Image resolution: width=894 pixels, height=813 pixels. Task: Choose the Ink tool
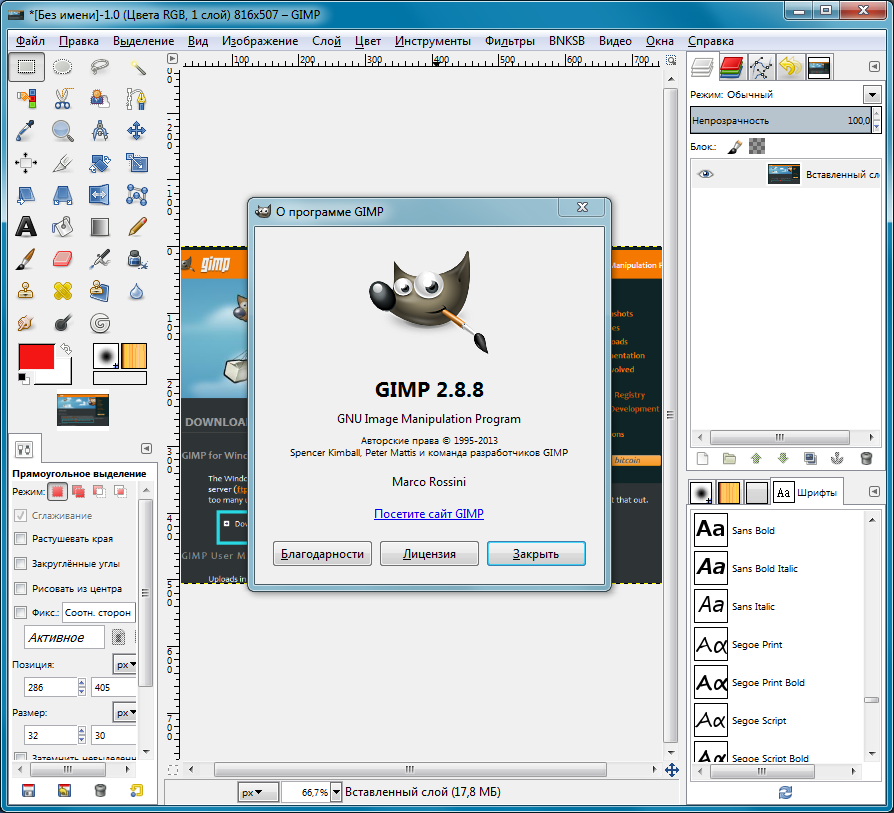(137, 259)
